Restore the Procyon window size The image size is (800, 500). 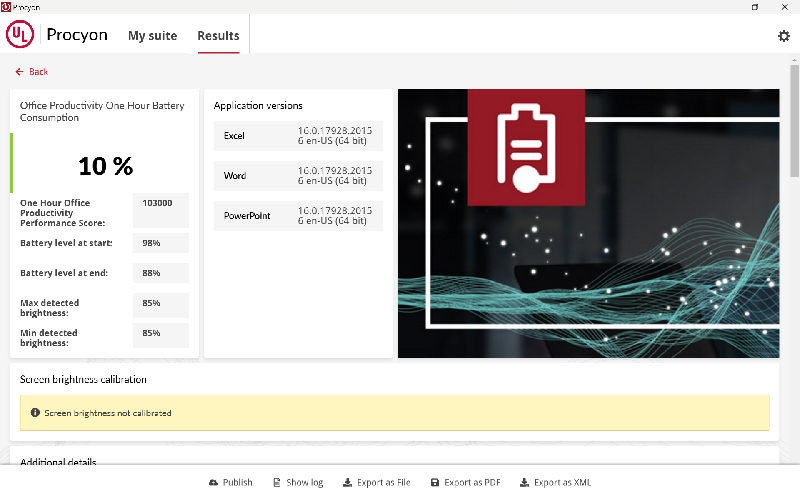coord(755,7)
